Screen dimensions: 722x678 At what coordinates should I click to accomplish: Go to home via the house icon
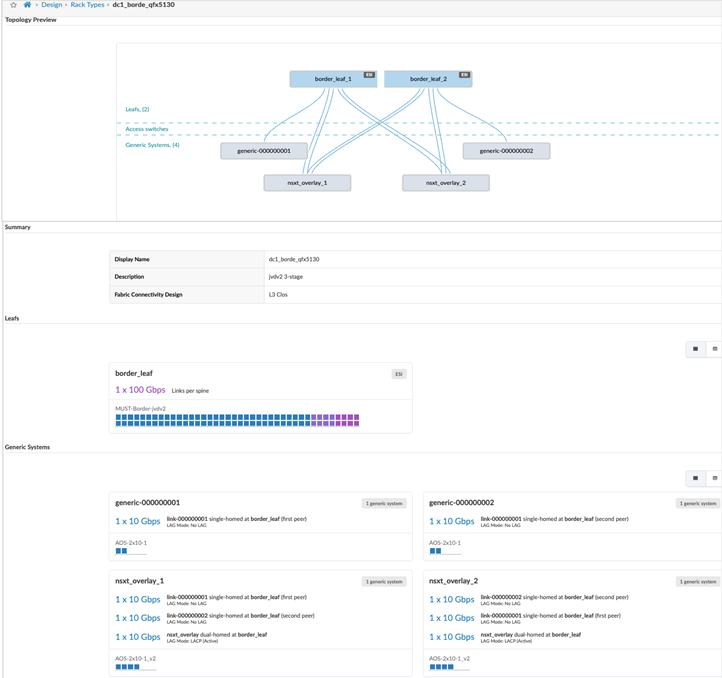27,5
